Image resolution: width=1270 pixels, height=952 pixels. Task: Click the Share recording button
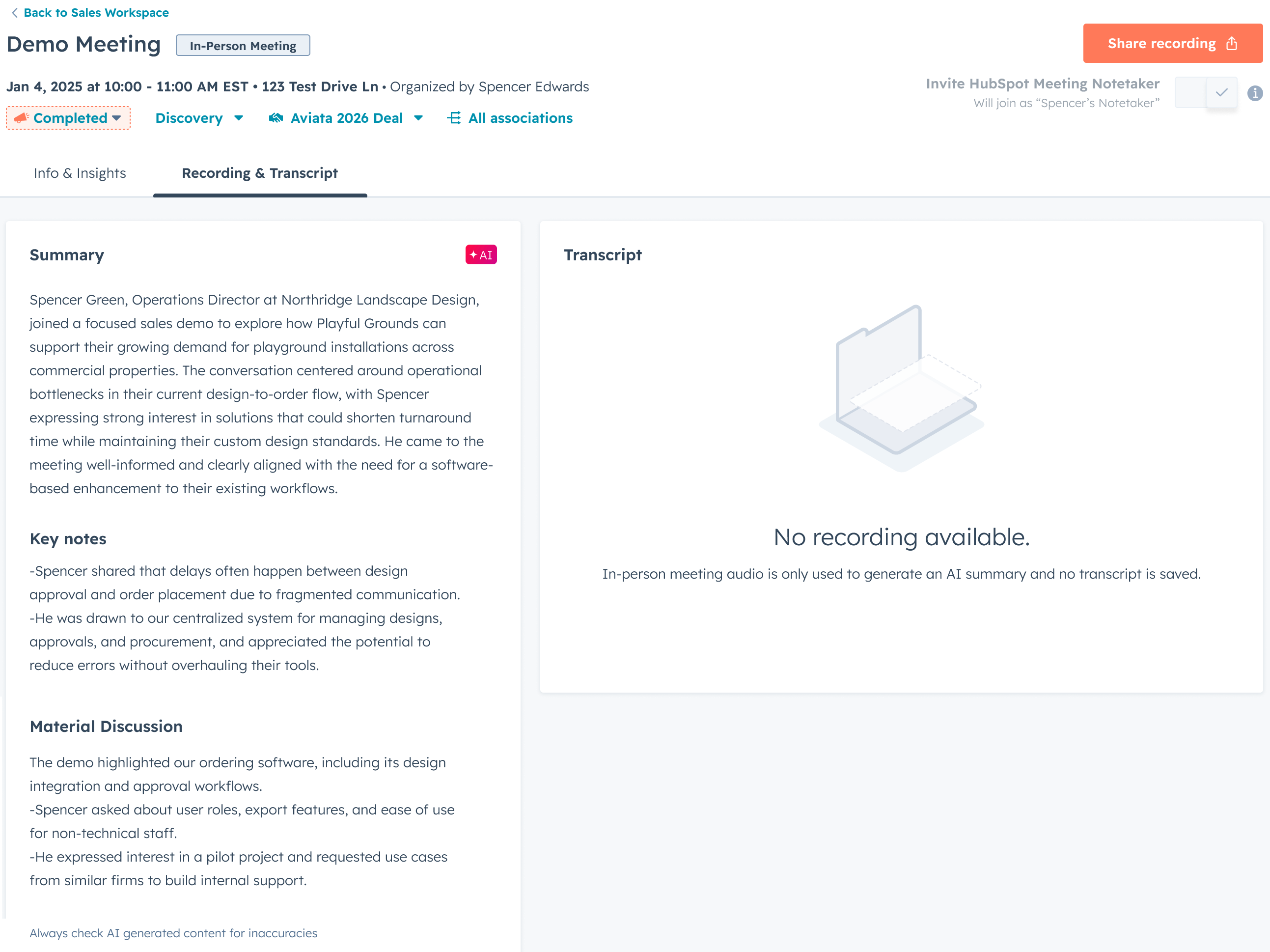[1172, 44]
